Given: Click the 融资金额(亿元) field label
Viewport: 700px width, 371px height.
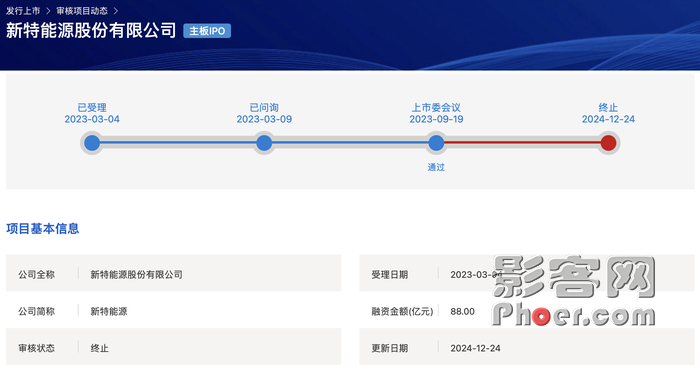Looking at the screenshot, I should [x=402, y=311].
